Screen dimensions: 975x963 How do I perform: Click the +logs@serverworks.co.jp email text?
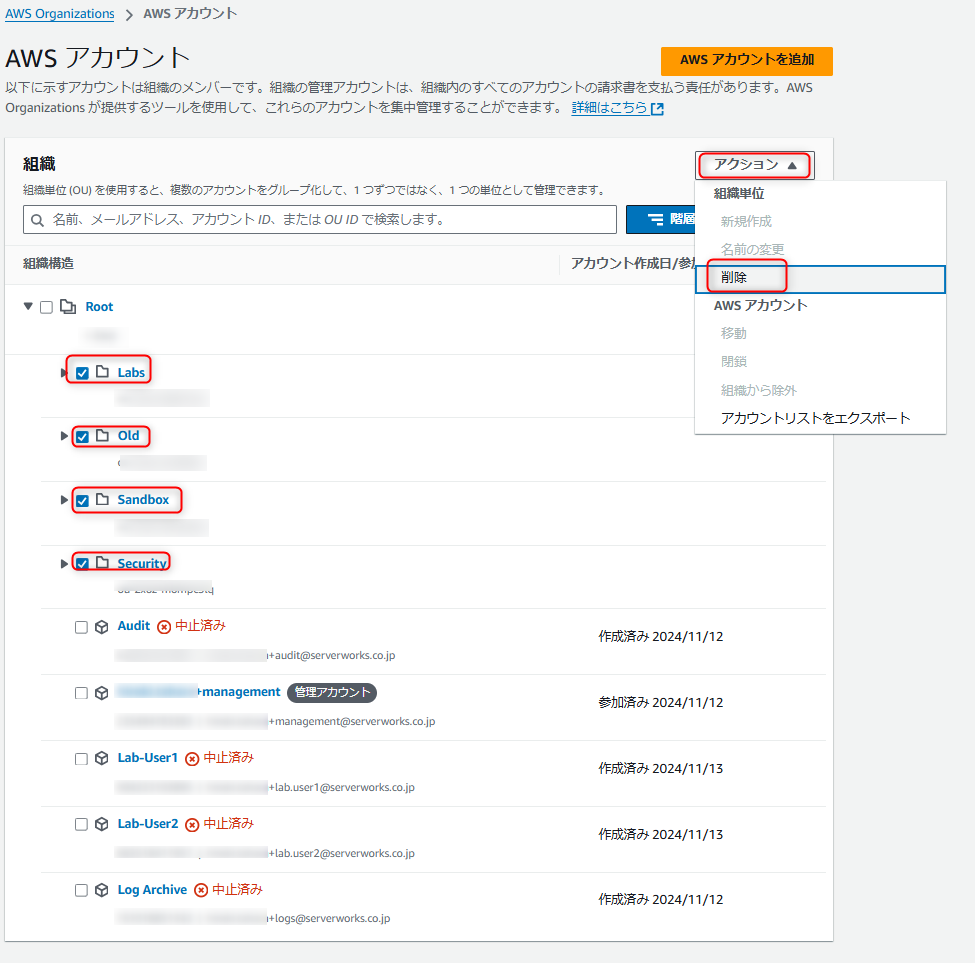pyautogui.click(x=329, y=918)
